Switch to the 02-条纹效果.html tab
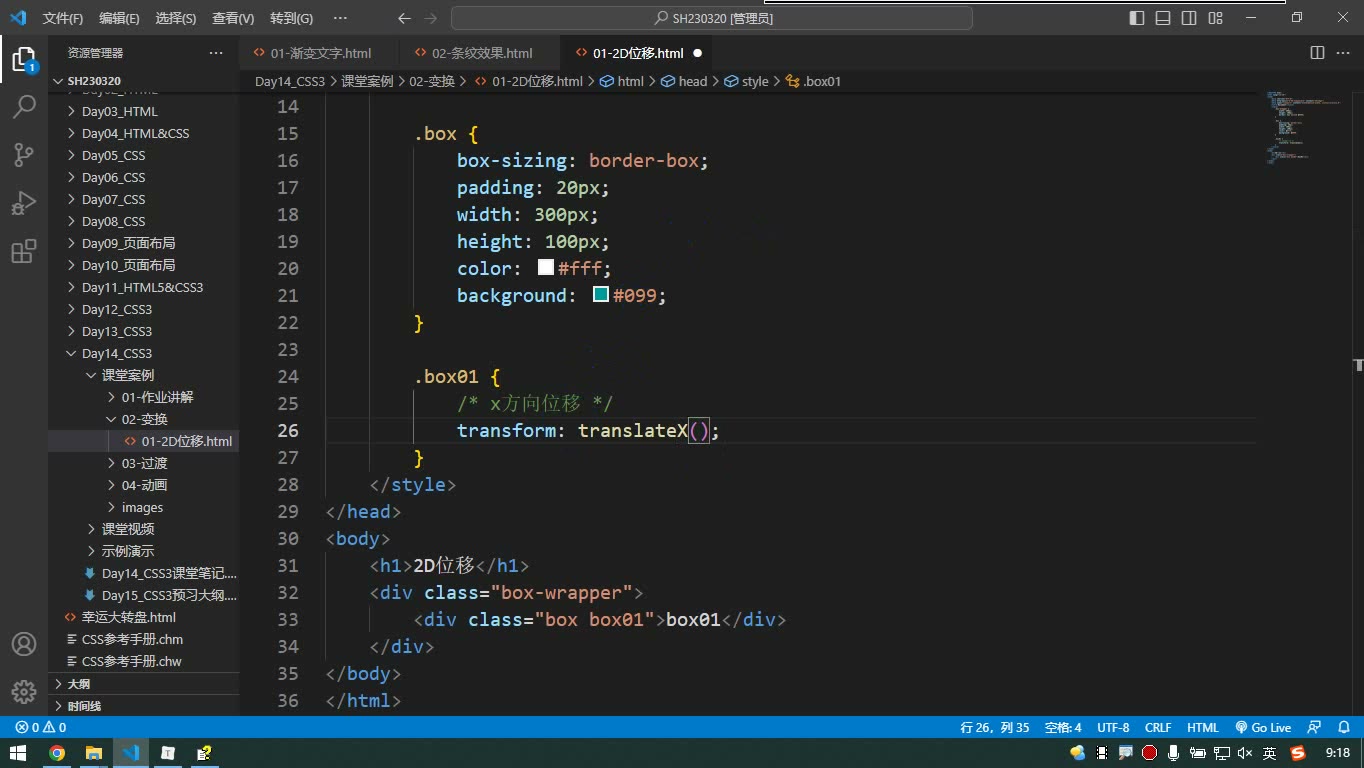Image resolution: width=1364 pixels, height=768 pixels. pos(481,53)
